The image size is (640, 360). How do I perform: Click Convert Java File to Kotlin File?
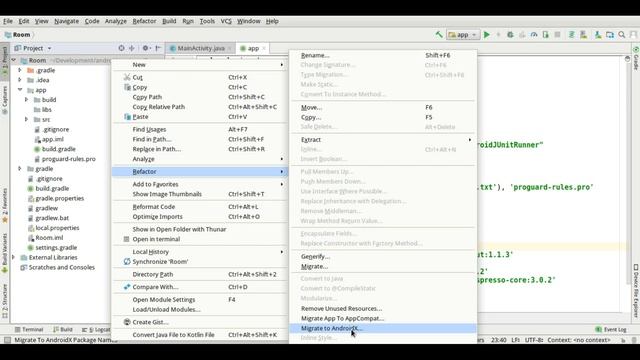point(200,335)
